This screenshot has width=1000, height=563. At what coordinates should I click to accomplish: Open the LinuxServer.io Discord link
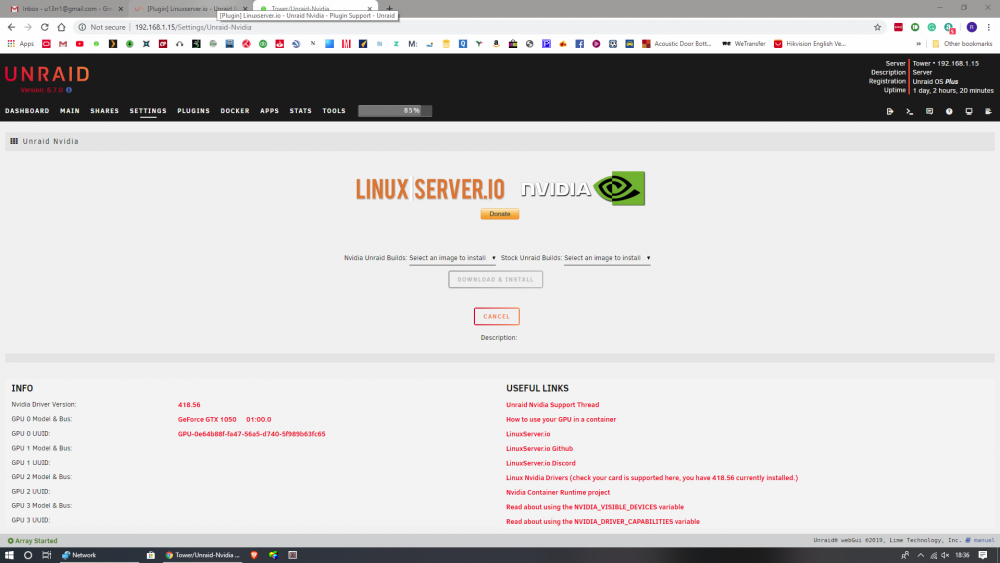tap(541, 464)
